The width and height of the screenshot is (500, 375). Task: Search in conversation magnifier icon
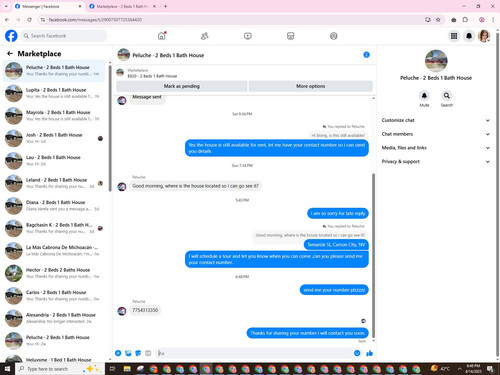tap(447, 96)
